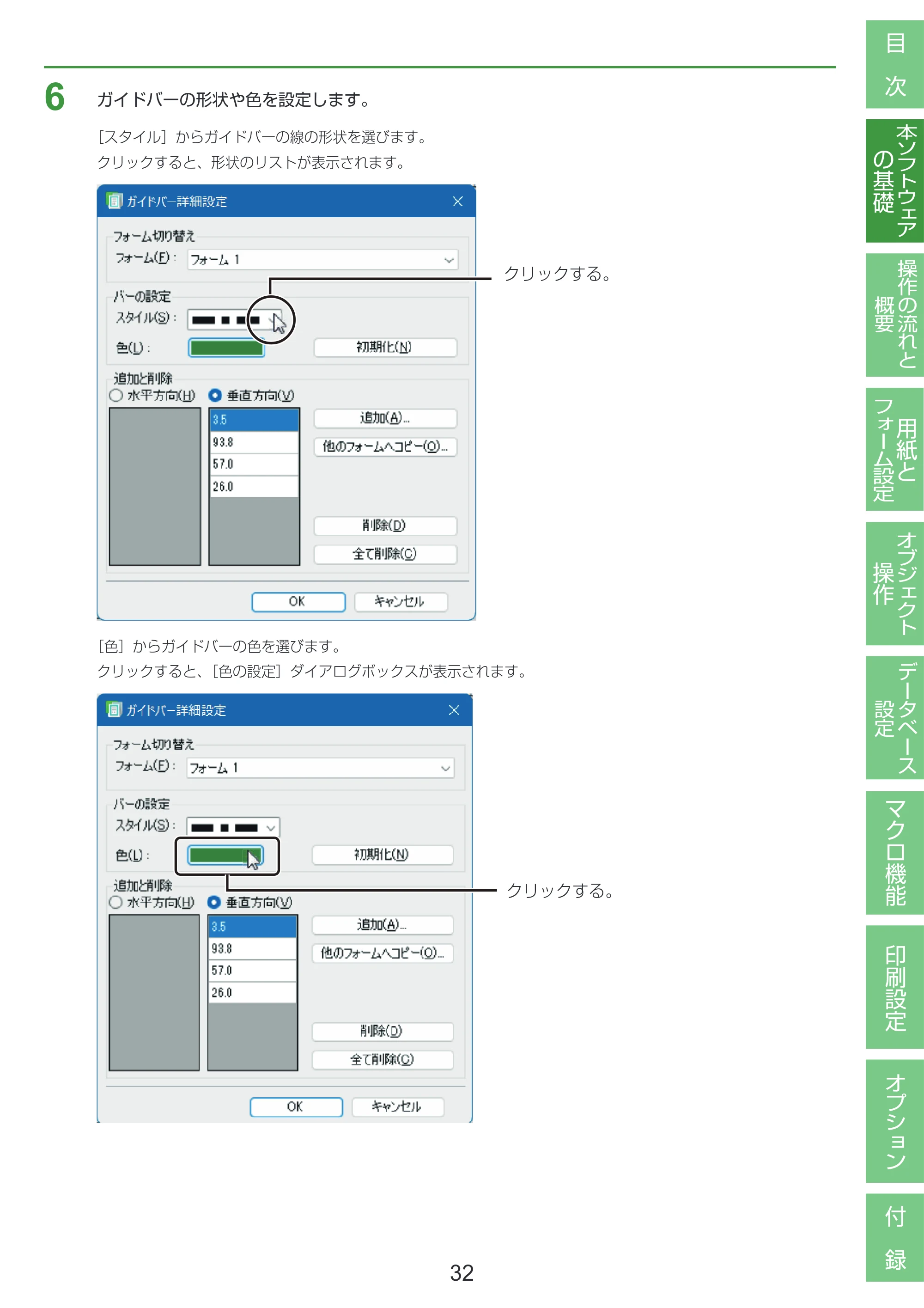Select the 26.0 entry in lower dialog list

[253, 992]
